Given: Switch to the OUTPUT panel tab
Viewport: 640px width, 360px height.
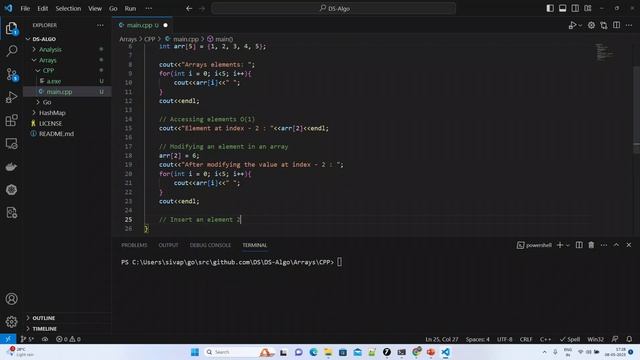Looking at the screenshot, I should tap(168, 245).
